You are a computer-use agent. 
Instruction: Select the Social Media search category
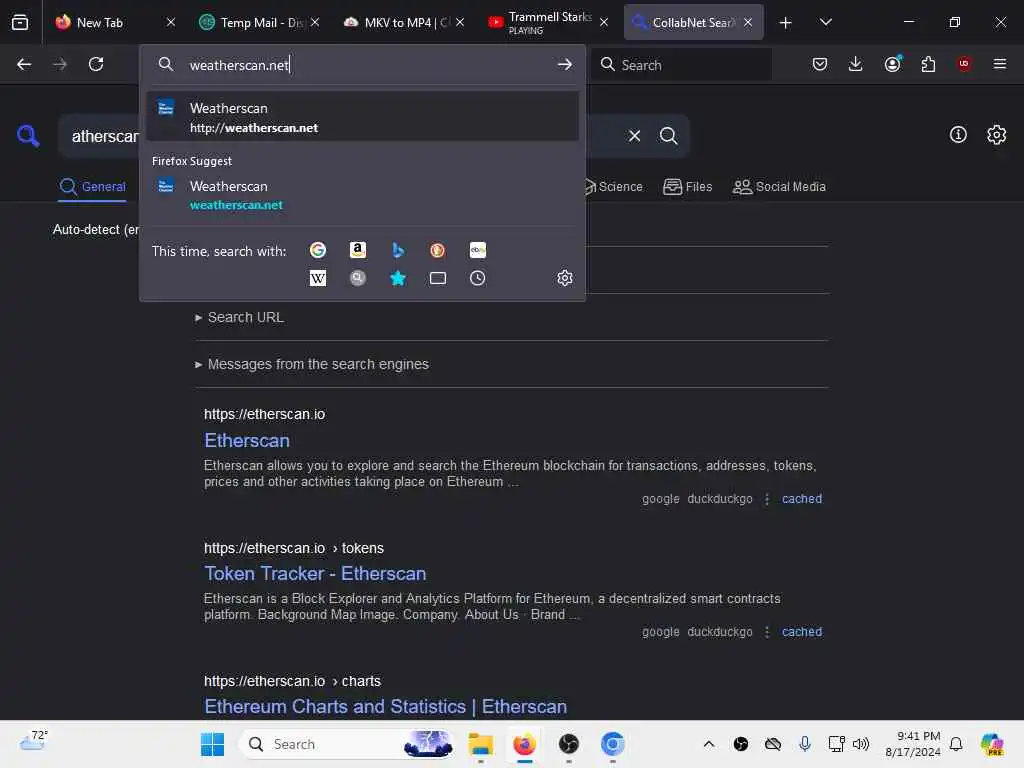pyautogui.click(x=779, y=187)
